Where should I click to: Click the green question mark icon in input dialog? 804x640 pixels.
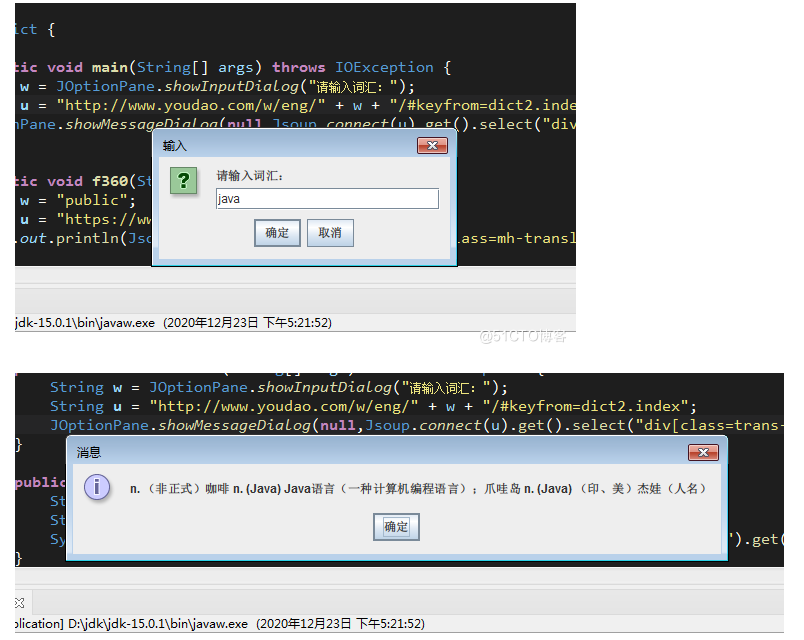click(183, 181)
